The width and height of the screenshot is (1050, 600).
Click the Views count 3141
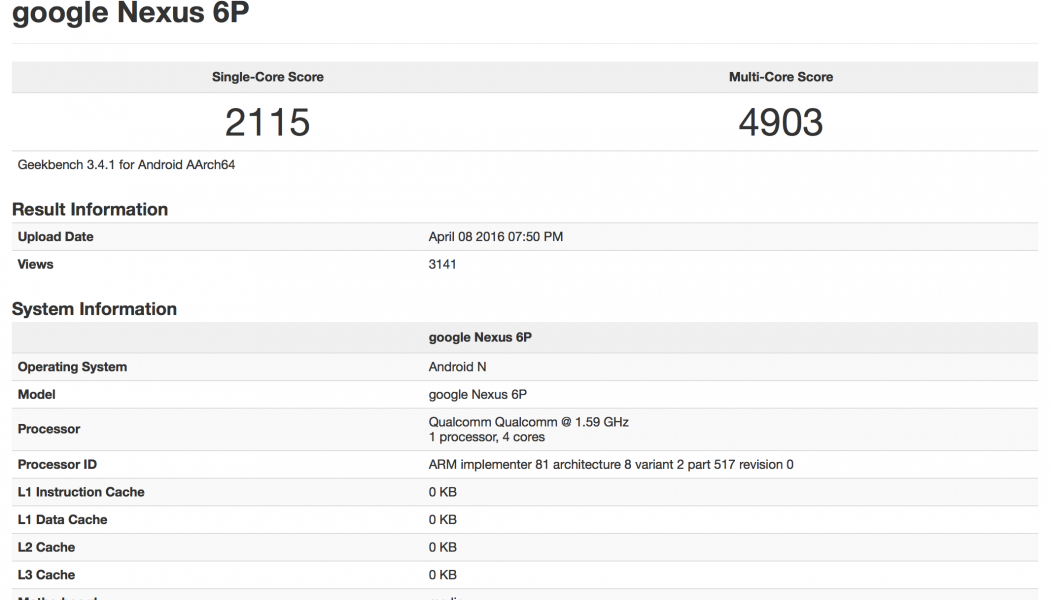[442, 265]
